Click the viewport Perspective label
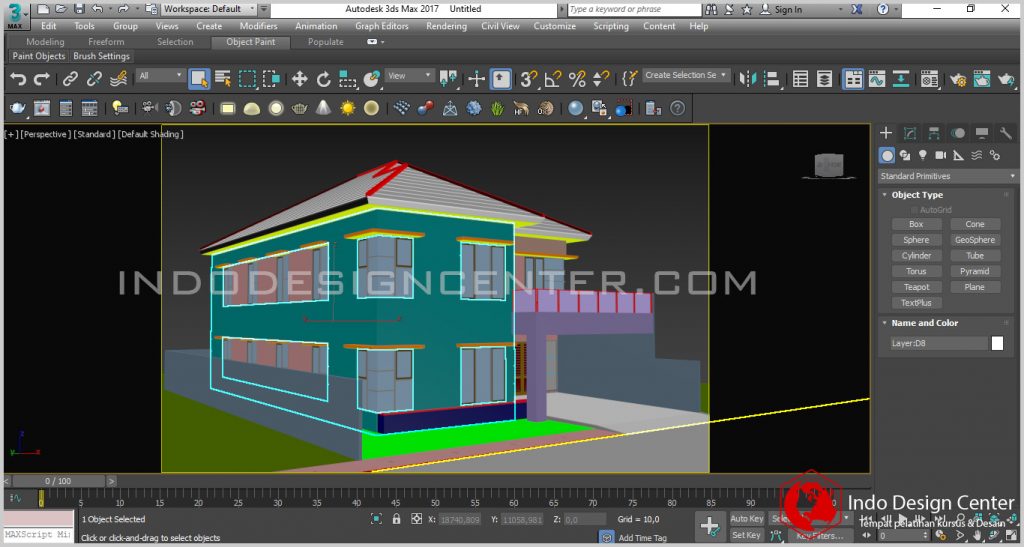1024x547 pixels. [45, 134]
